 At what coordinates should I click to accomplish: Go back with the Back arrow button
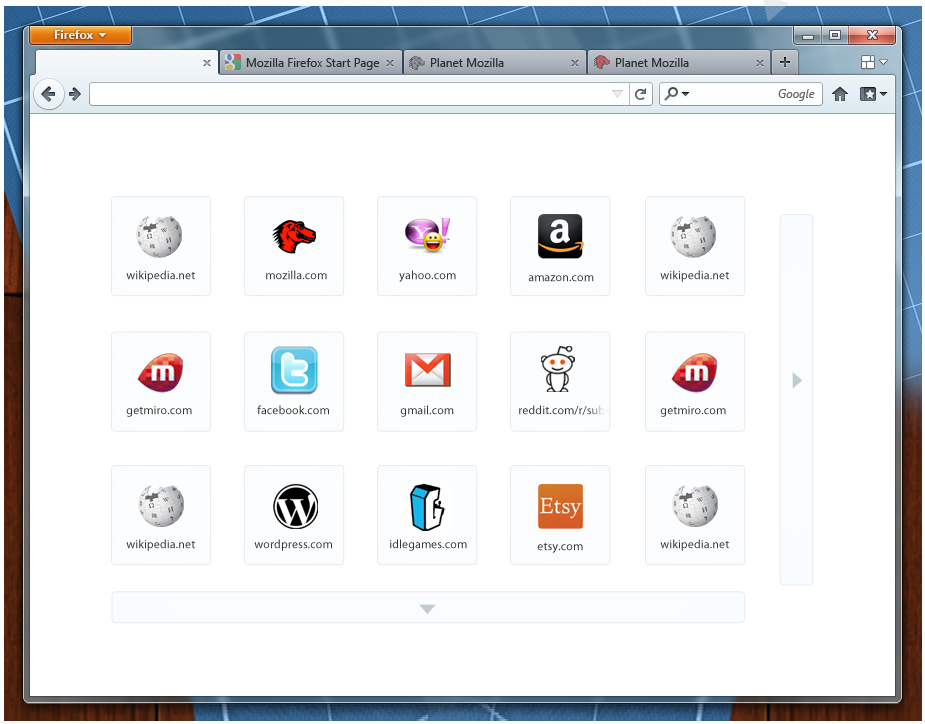click(48, 94)
